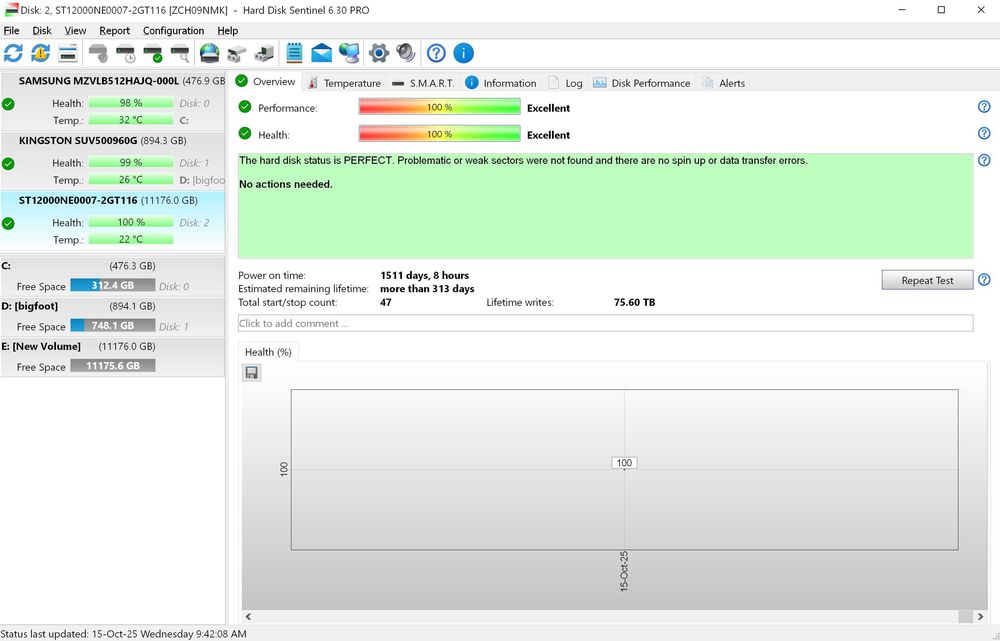Save graph using the floppy disk icon

pos(252,373)
